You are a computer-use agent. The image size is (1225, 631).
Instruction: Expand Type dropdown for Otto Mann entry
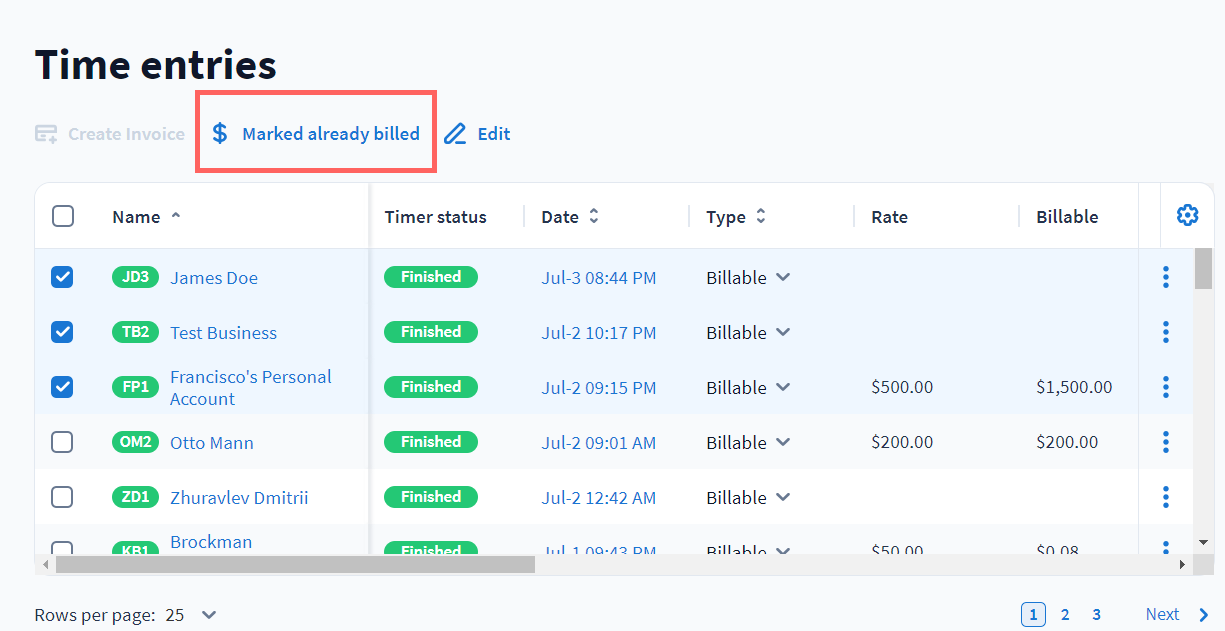(x=783, y=442)
